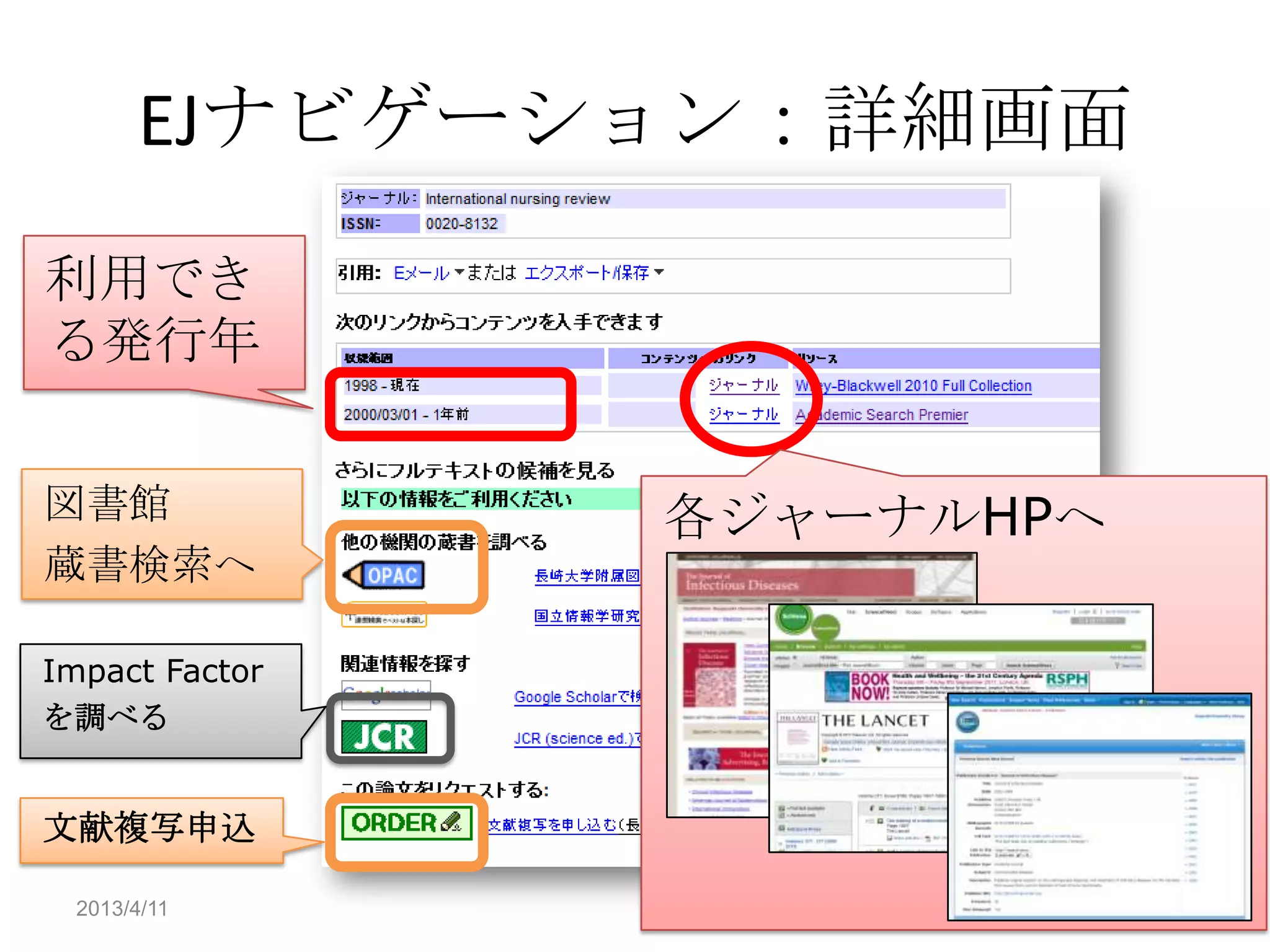Open Academic Search Premier resource link
This screenshot has width=1270, height=952.
pyautogui.click(x=882, y=415)
